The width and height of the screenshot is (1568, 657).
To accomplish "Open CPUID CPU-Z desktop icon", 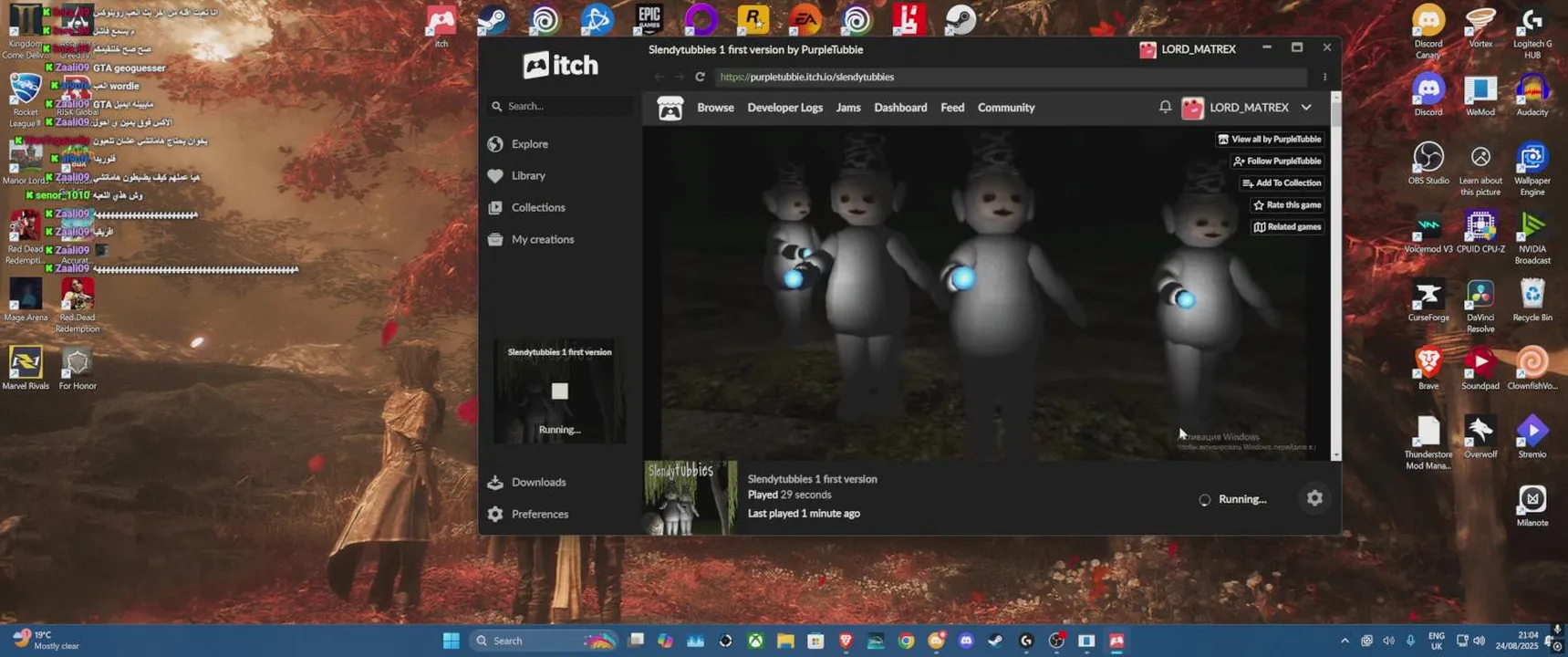I will 1480,233.
